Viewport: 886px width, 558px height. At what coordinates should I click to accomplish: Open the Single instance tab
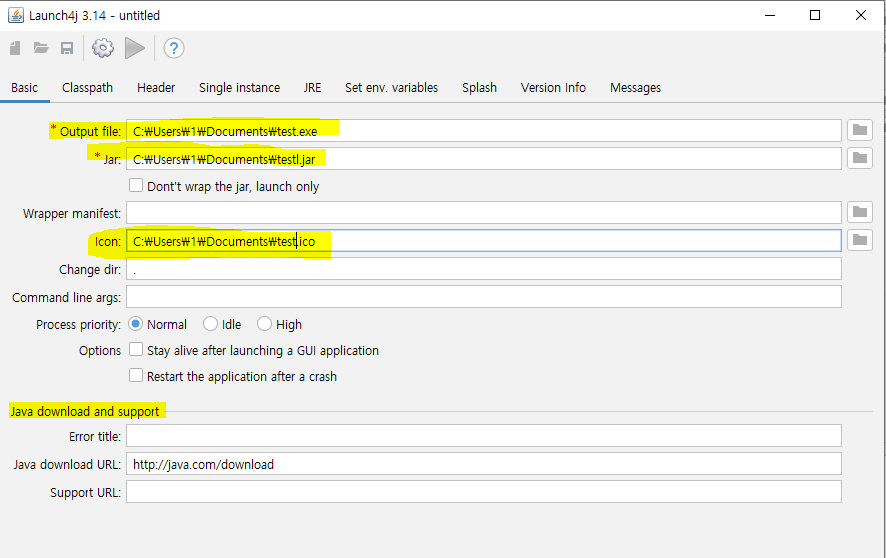[240, 88]
